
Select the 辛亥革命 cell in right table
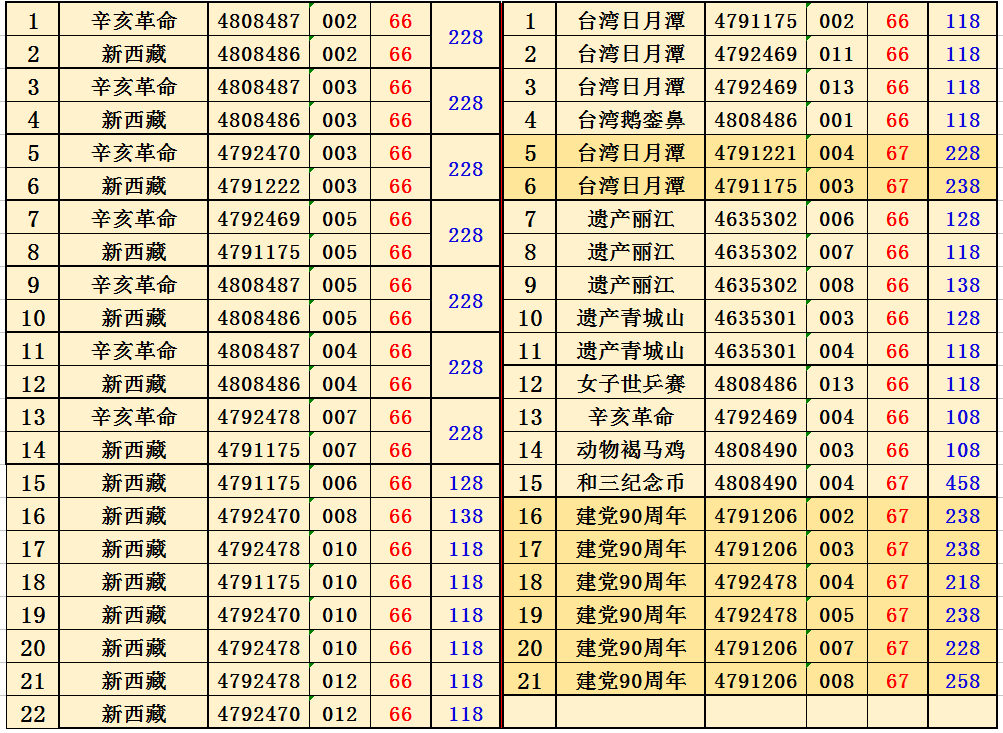[x=631, y=417]
